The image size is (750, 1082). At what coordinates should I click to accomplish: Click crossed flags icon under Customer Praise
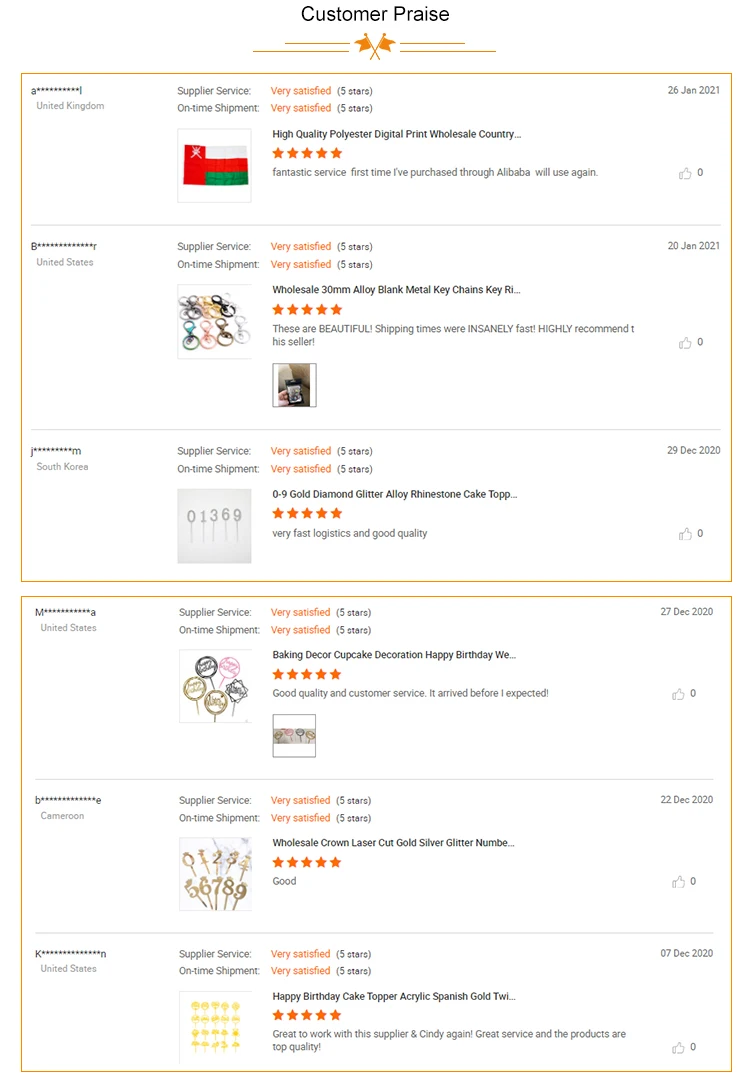pos(375,45)
